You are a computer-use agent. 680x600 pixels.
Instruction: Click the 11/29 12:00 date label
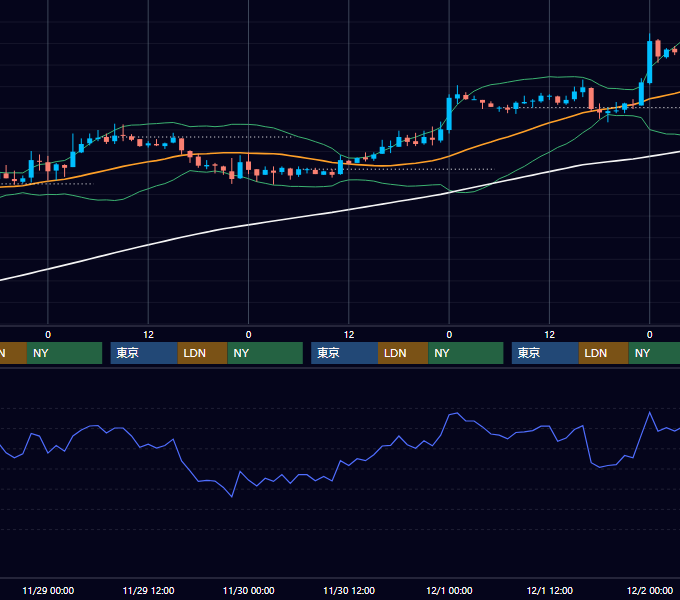(x=148, y=590)
